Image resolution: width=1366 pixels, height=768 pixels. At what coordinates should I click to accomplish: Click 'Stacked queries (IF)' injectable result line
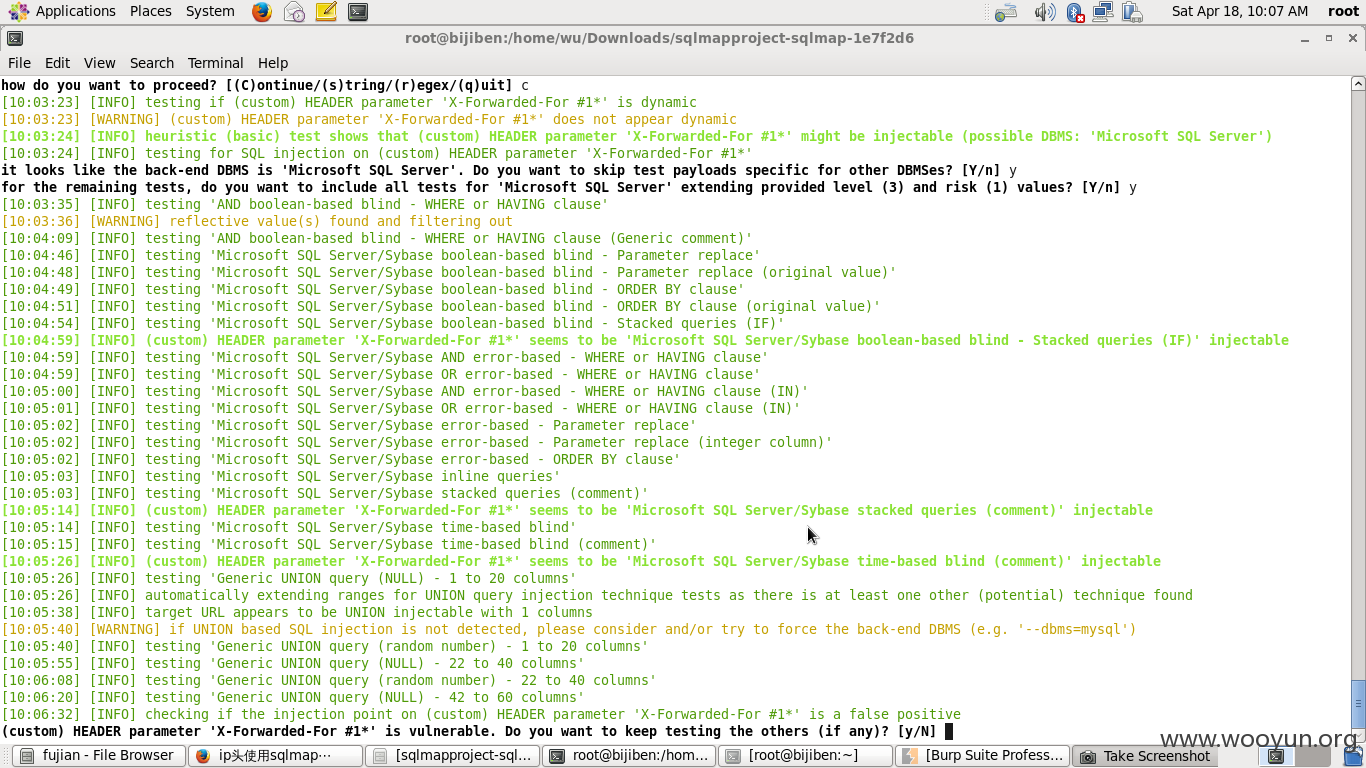point(645,340)
